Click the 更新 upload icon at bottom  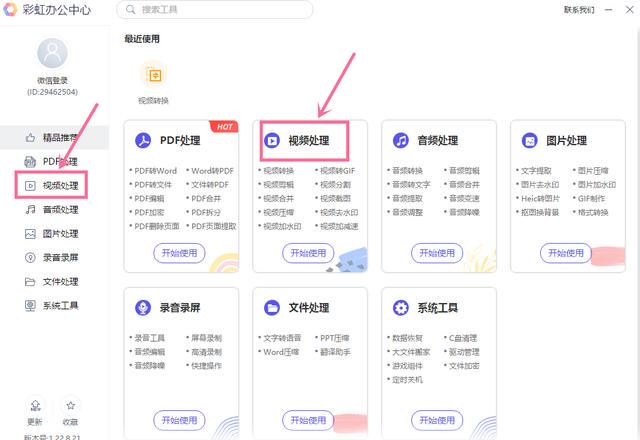pyautogui.click(x=36, y=405)
